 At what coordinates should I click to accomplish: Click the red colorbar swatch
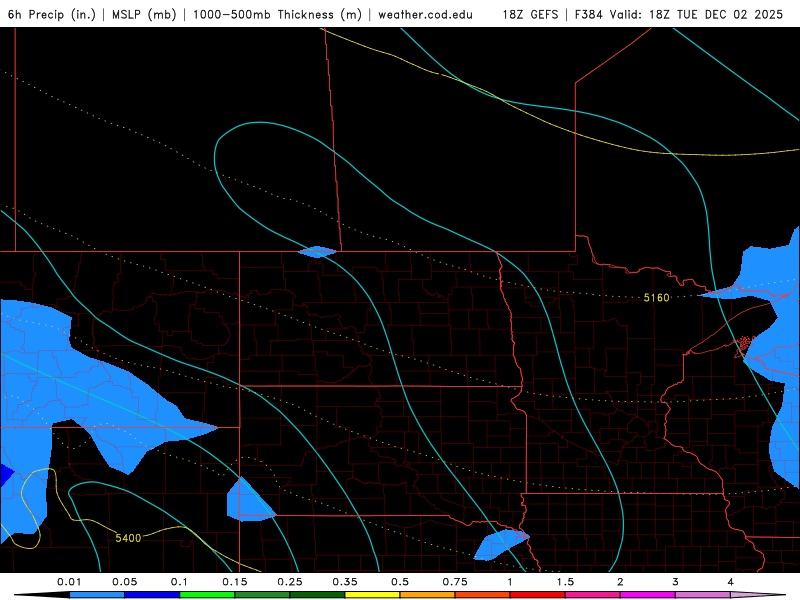pos(538,595)
